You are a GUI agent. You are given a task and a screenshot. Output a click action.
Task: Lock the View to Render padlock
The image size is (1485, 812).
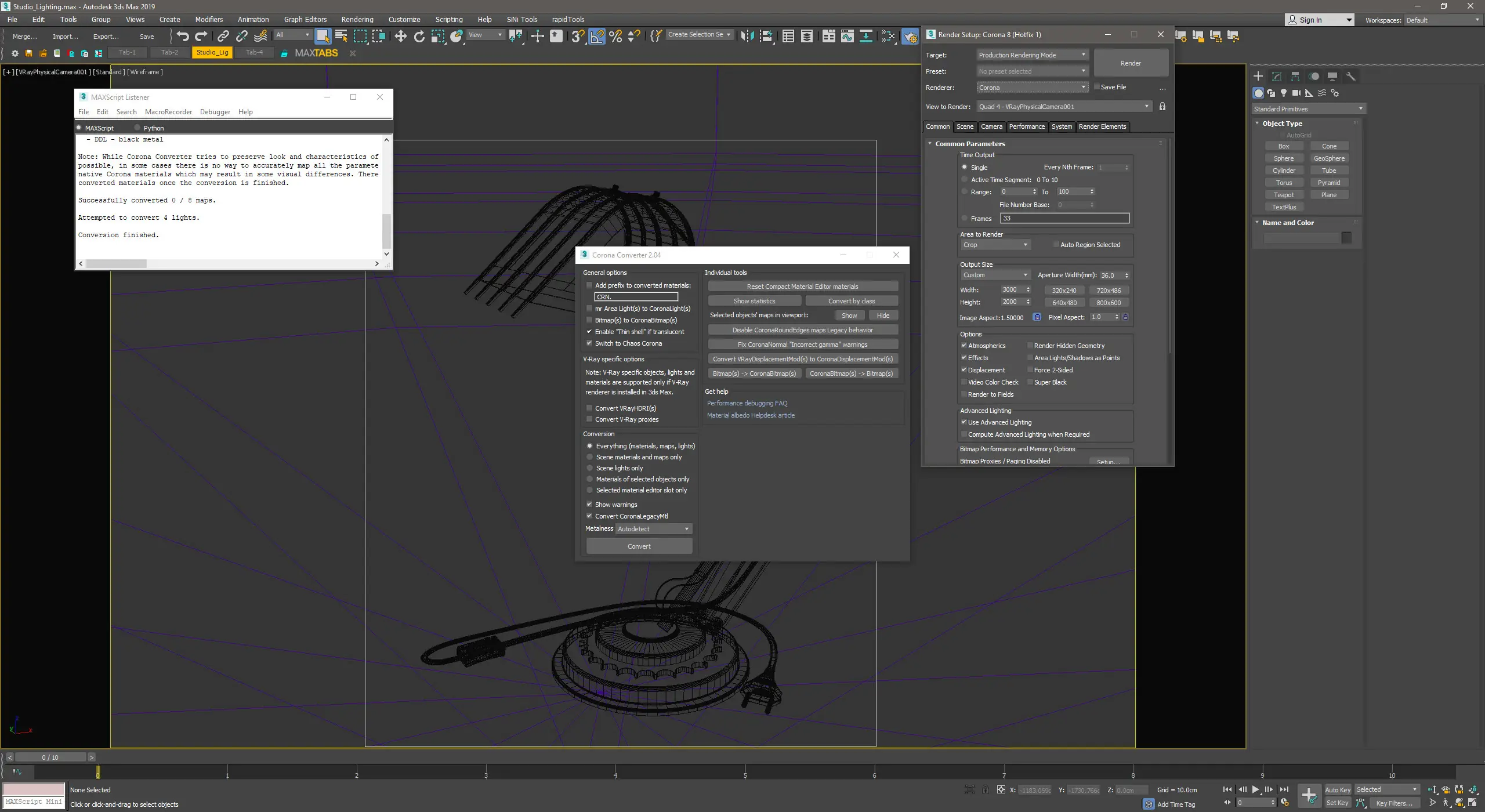coord(1162,107)
